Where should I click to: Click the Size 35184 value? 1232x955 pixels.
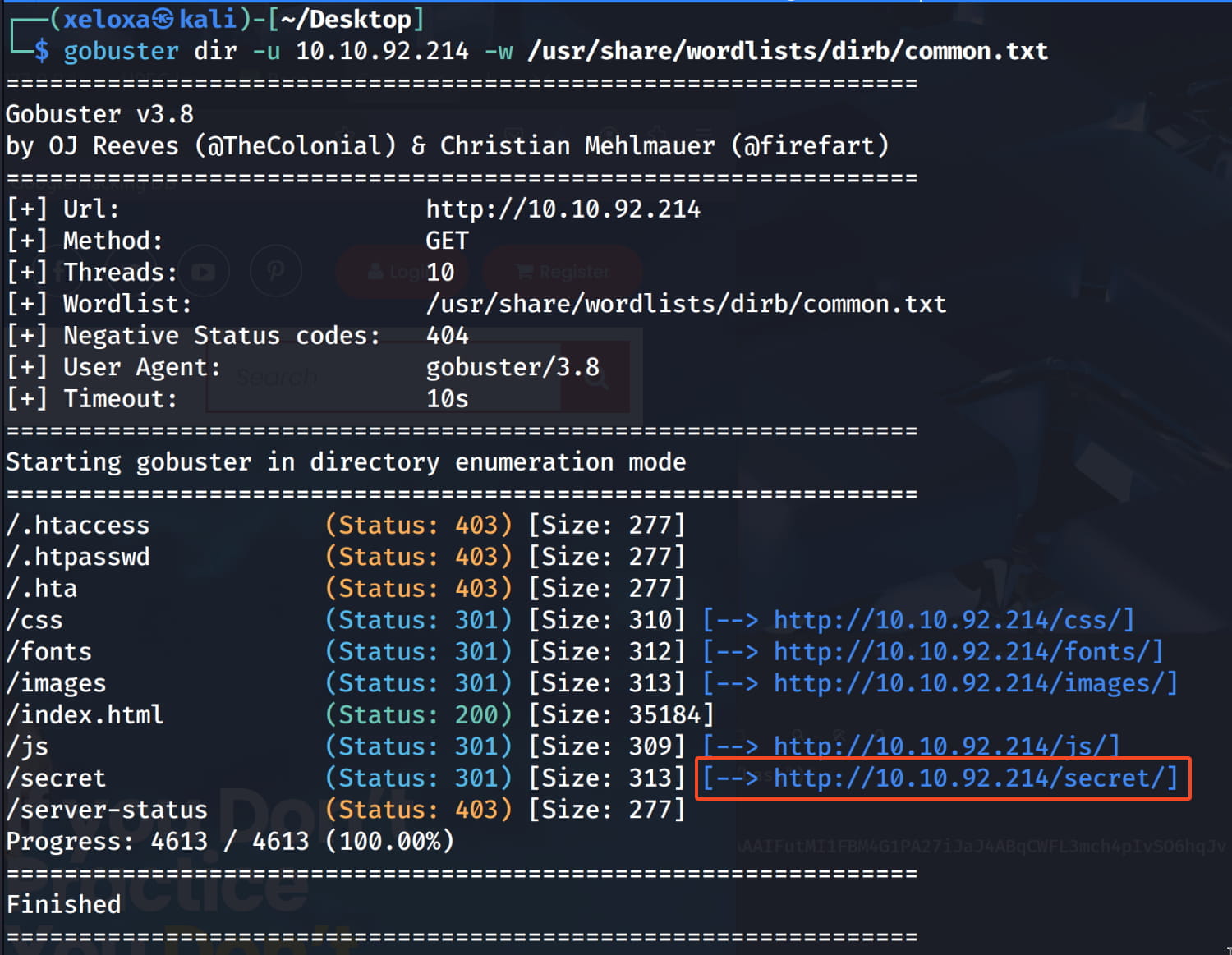tap(664, 714)
